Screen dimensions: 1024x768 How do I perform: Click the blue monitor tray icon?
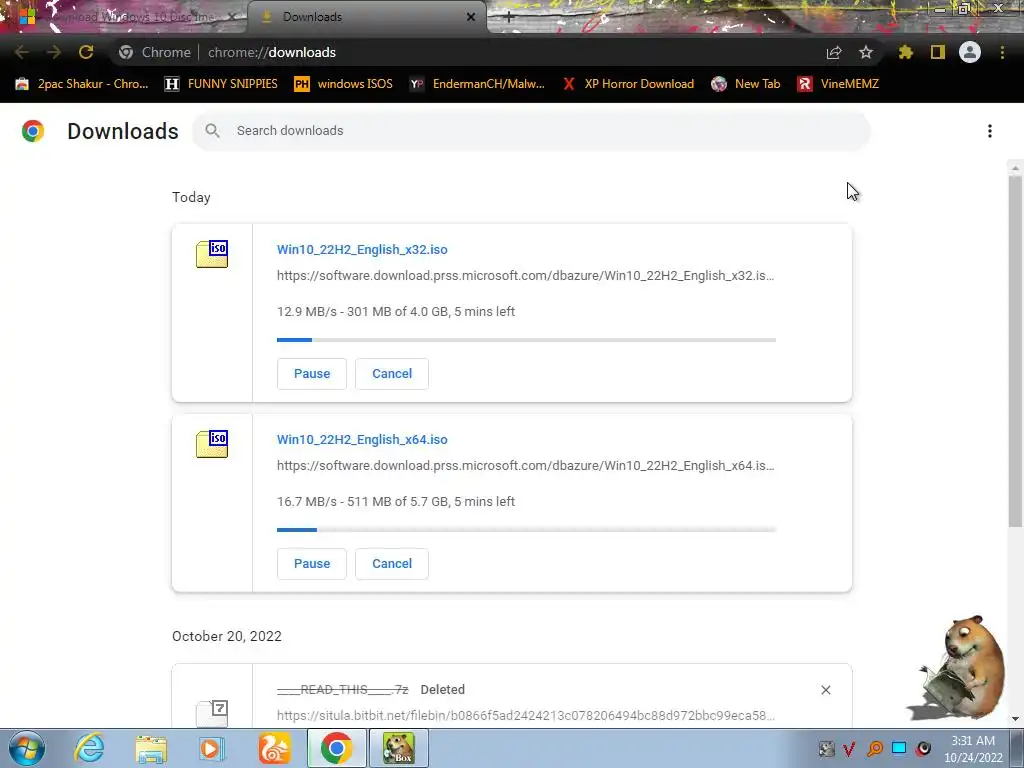pos(899,748)
